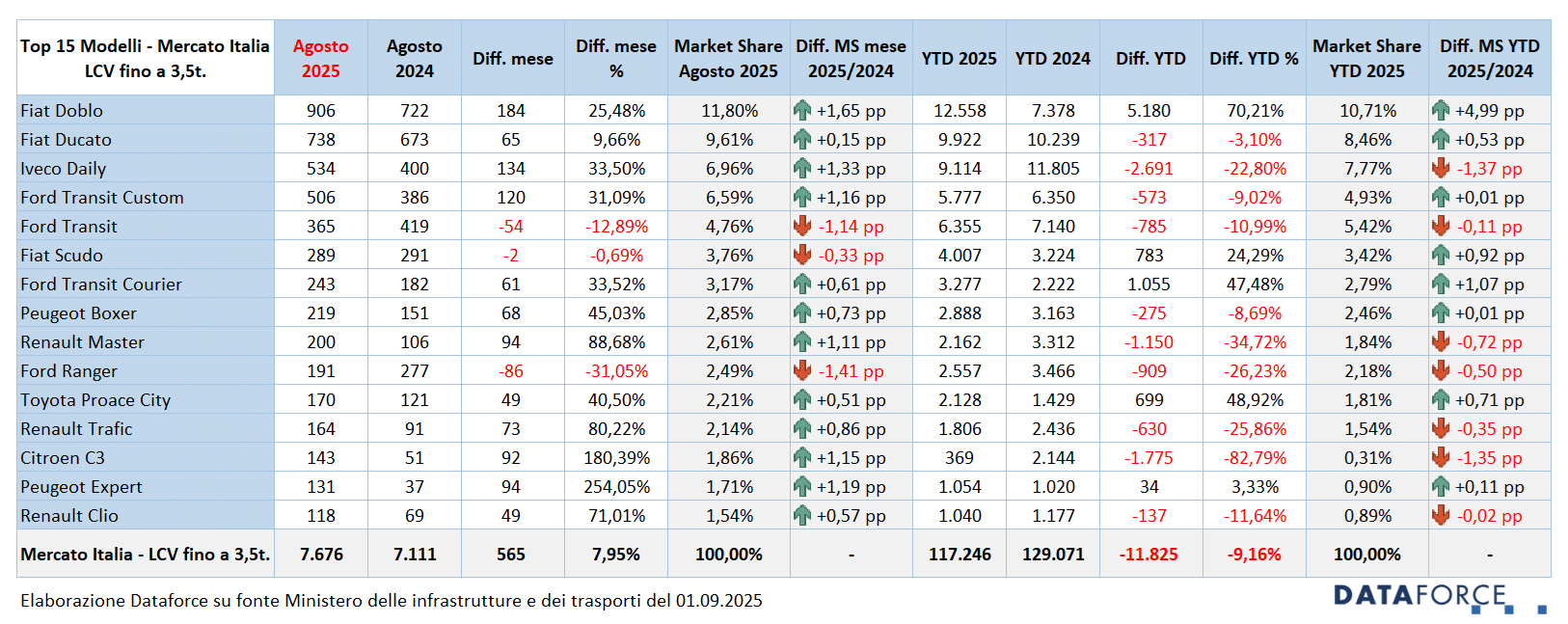The height and width of the screenshot is (624, 1568).
Task: Click the Dataforce logo
Action: click(1438, 597)
